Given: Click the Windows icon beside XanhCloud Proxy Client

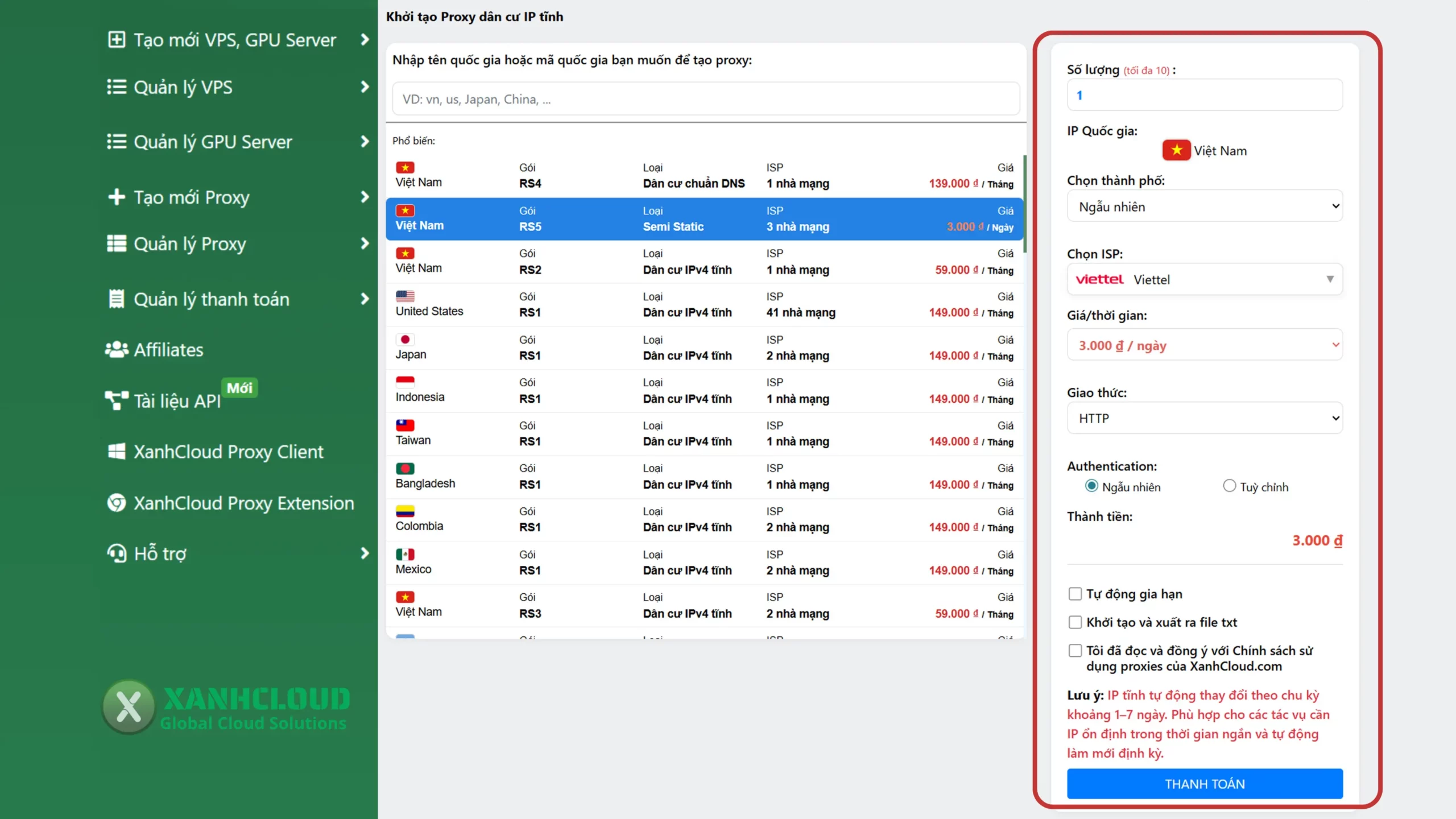Looking at the screenshot, I should pos(117,452).
